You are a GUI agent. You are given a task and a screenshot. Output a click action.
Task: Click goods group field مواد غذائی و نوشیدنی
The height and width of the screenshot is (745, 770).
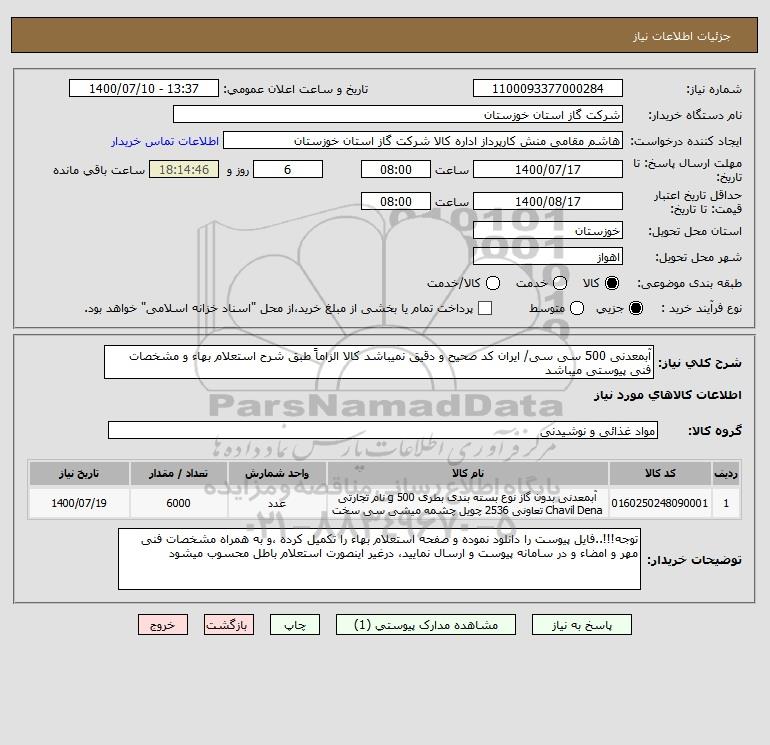(x=383, y=430)
